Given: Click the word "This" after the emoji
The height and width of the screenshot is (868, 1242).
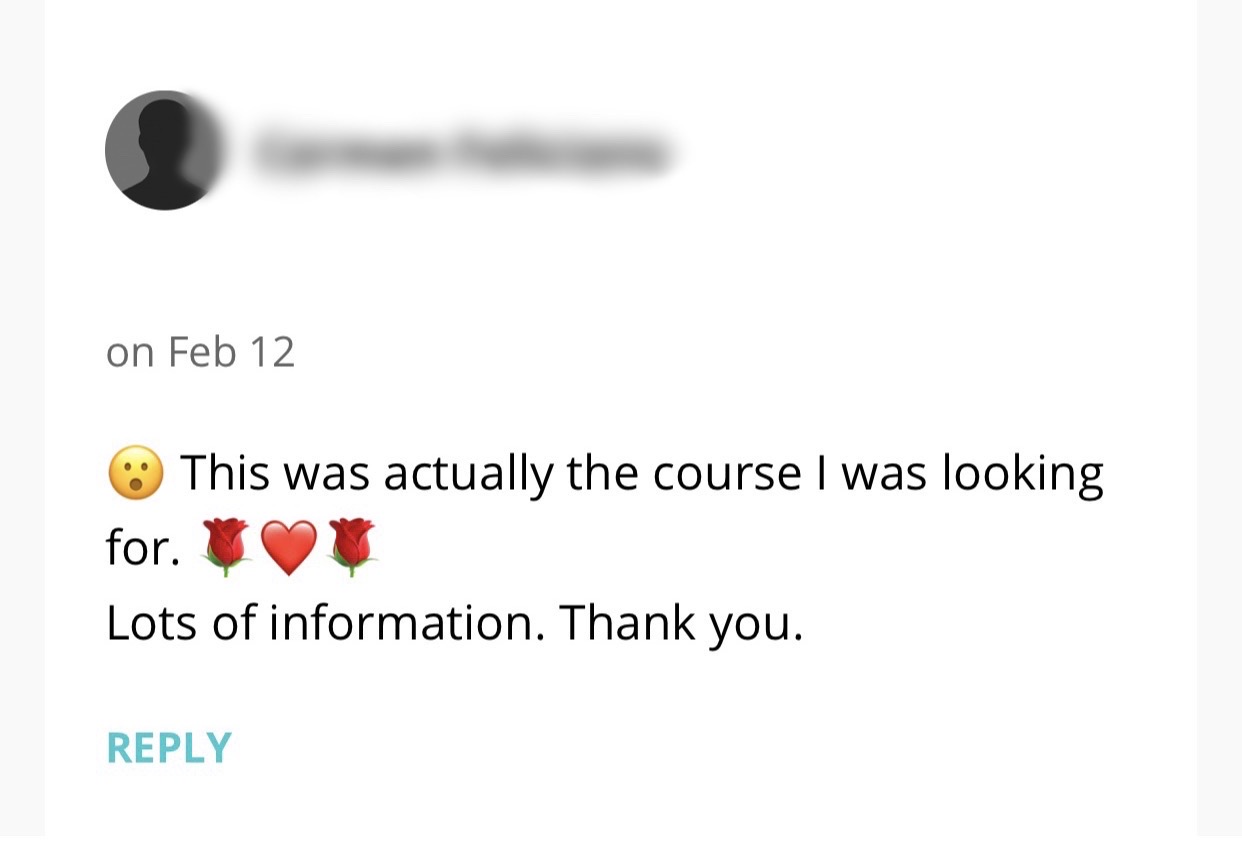Looking at the screenshot, I should (x=225, y=473).
